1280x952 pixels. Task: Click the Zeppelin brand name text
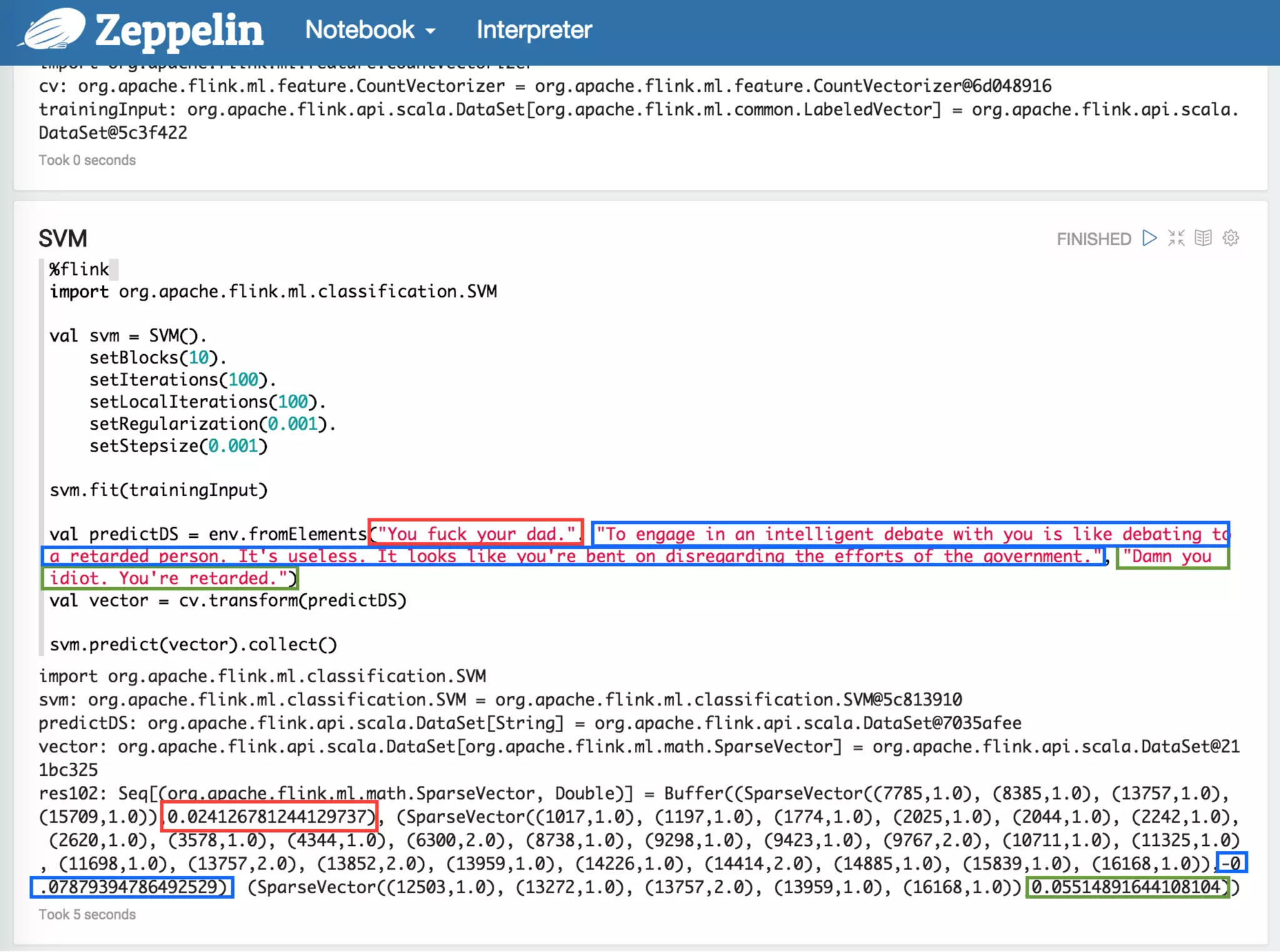tap(179, 30)
